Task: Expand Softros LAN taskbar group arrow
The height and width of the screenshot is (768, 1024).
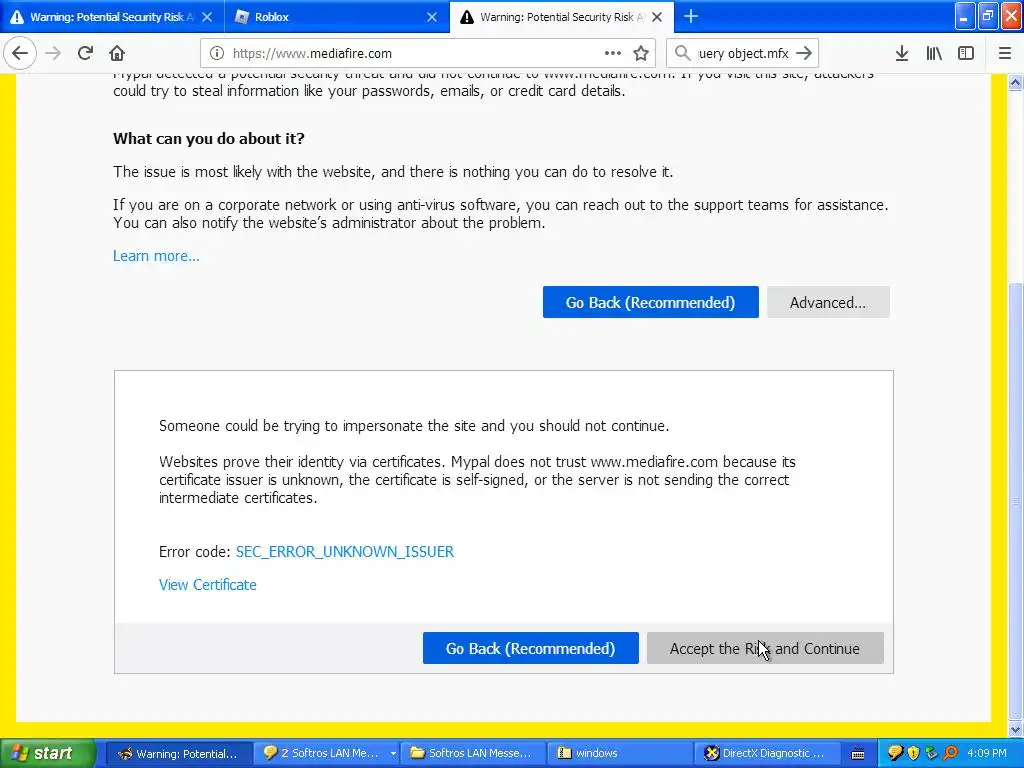Action: [392, 754]
